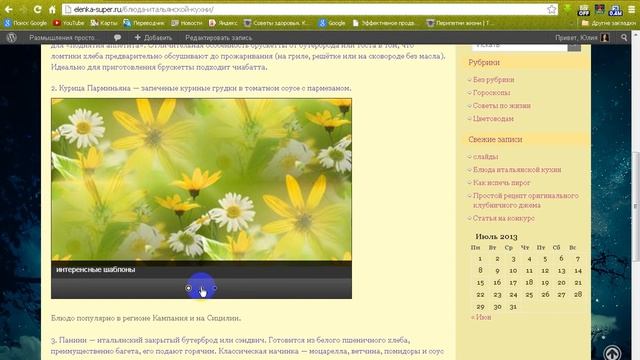Viewport: 640px width, 360px height.
Task: Click the admin bar search magnifier icon
Action: coord(624,38)
